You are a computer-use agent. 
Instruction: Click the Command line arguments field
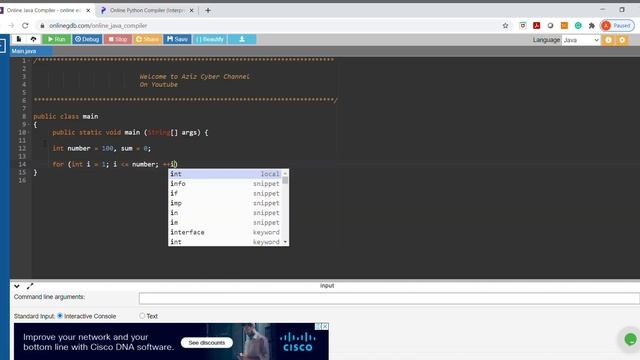click(389, 298)
